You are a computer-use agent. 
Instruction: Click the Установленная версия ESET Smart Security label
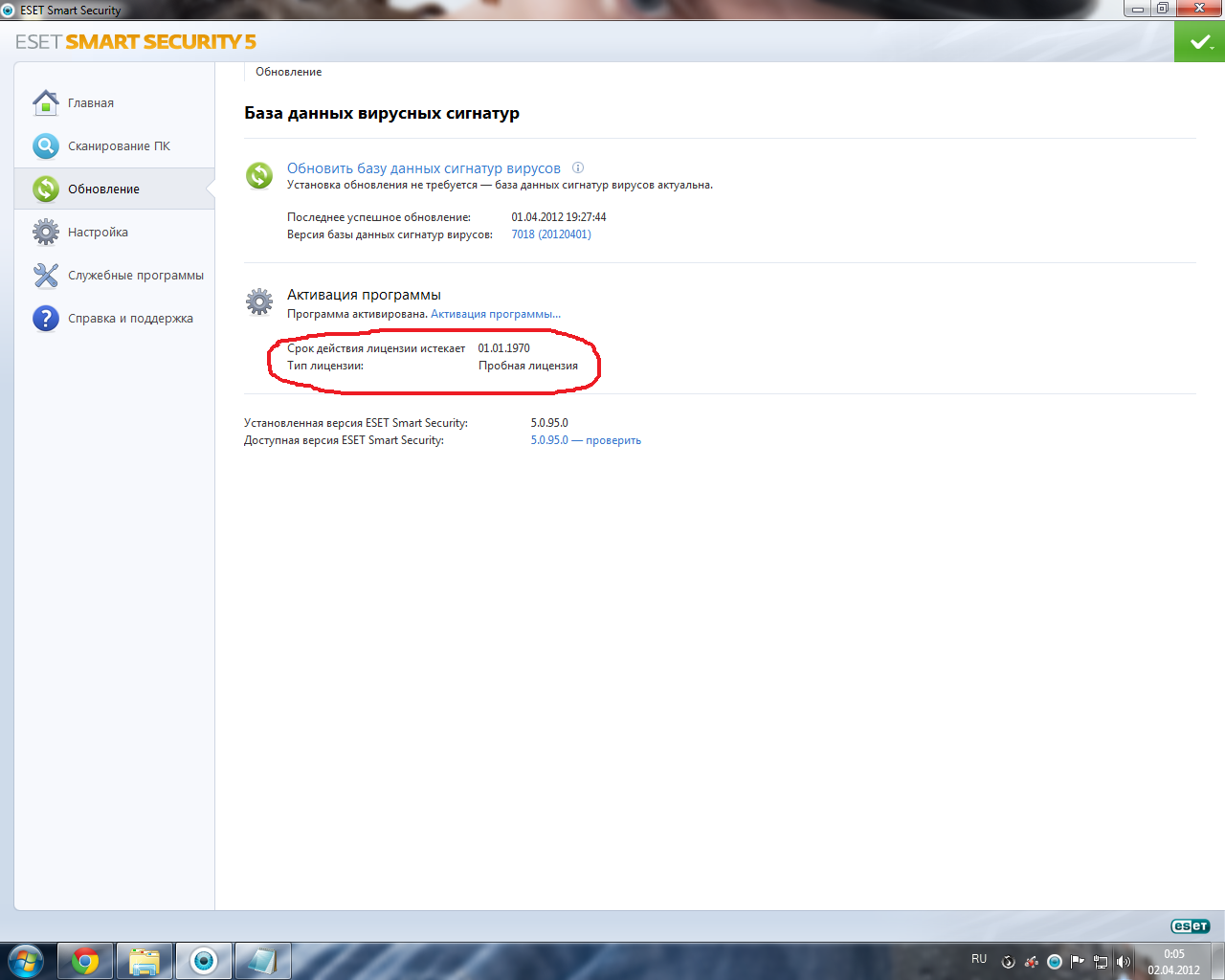coord(356,423)
